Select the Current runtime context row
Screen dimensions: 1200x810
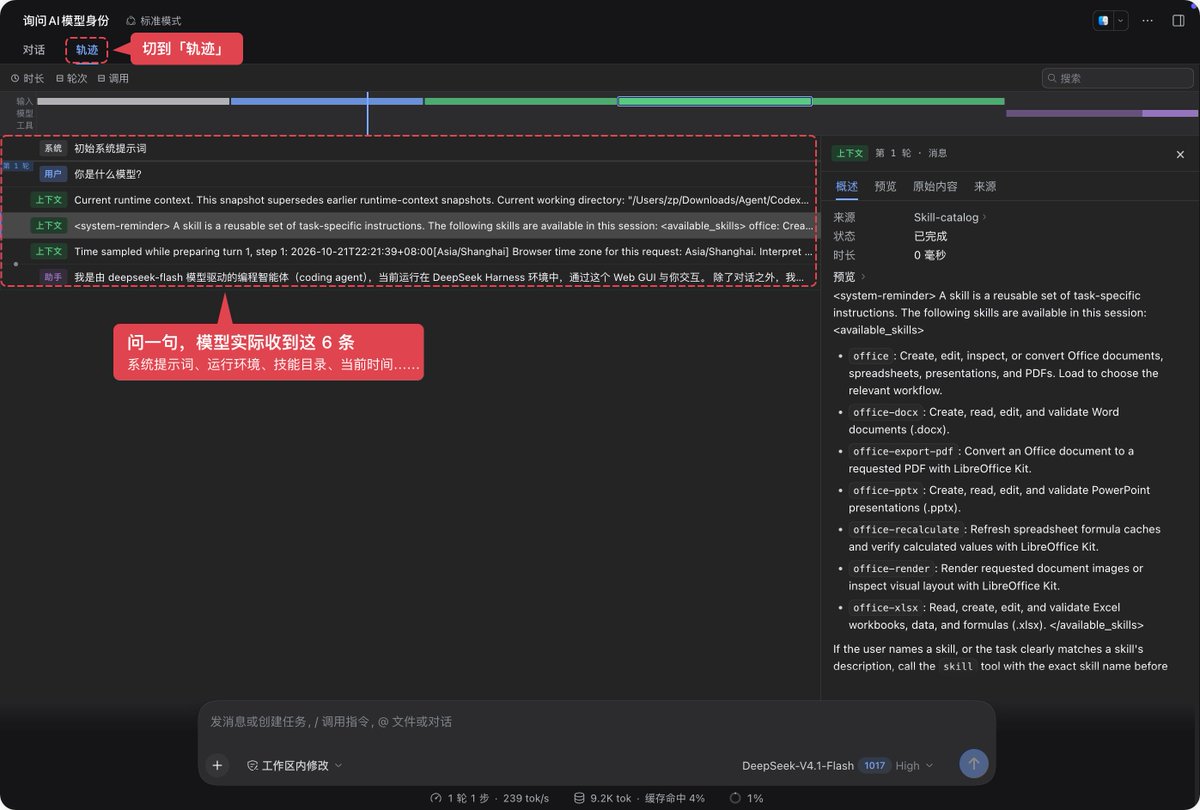coord(409,200)
